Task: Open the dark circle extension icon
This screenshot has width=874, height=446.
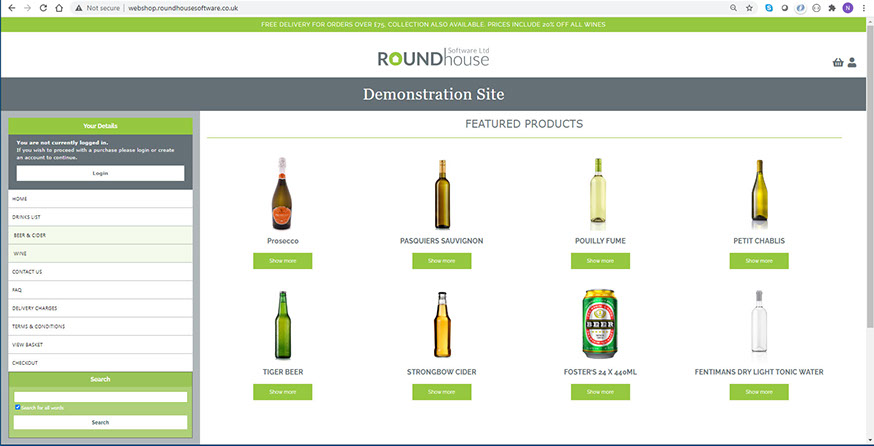Action: [x=784, y=8]
